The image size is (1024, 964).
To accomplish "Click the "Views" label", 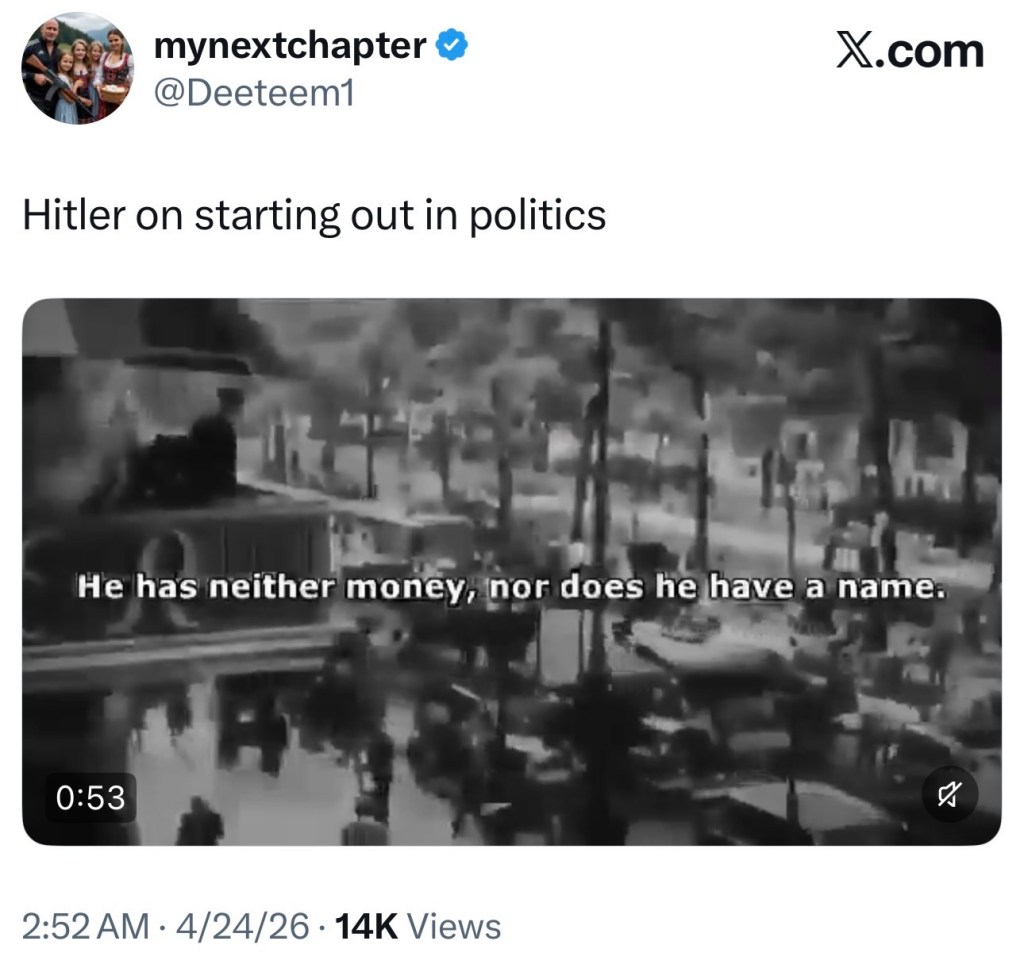I will point(456,926).
